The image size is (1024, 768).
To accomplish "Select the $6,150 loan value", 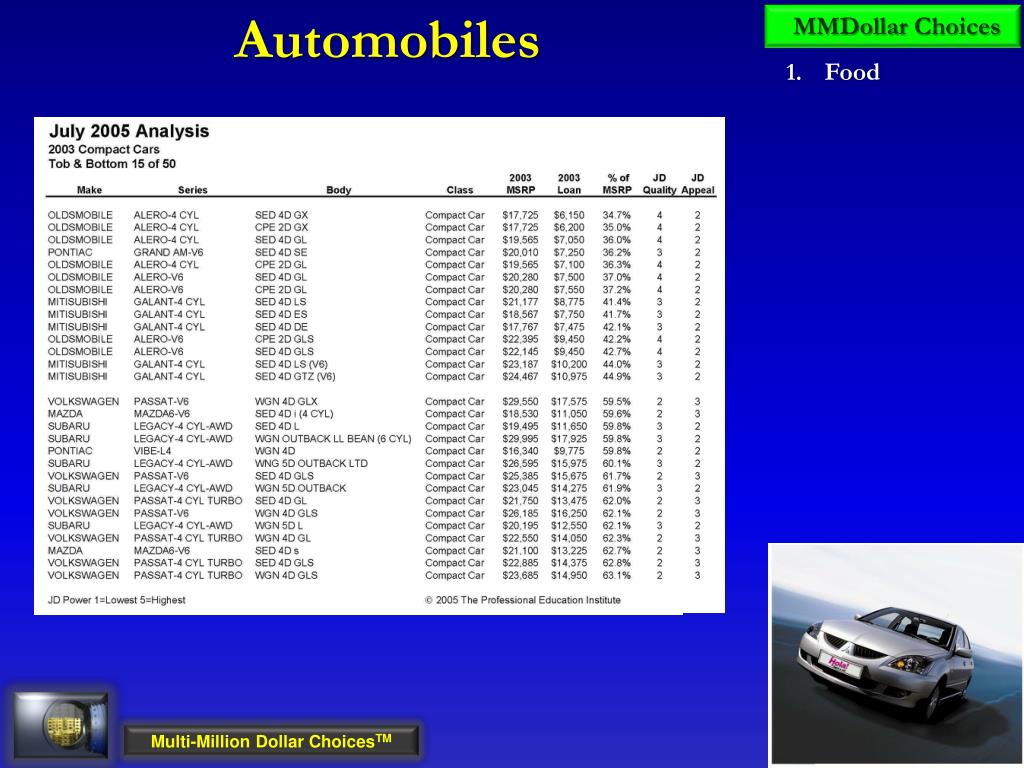I will click(x=569, y=215).
